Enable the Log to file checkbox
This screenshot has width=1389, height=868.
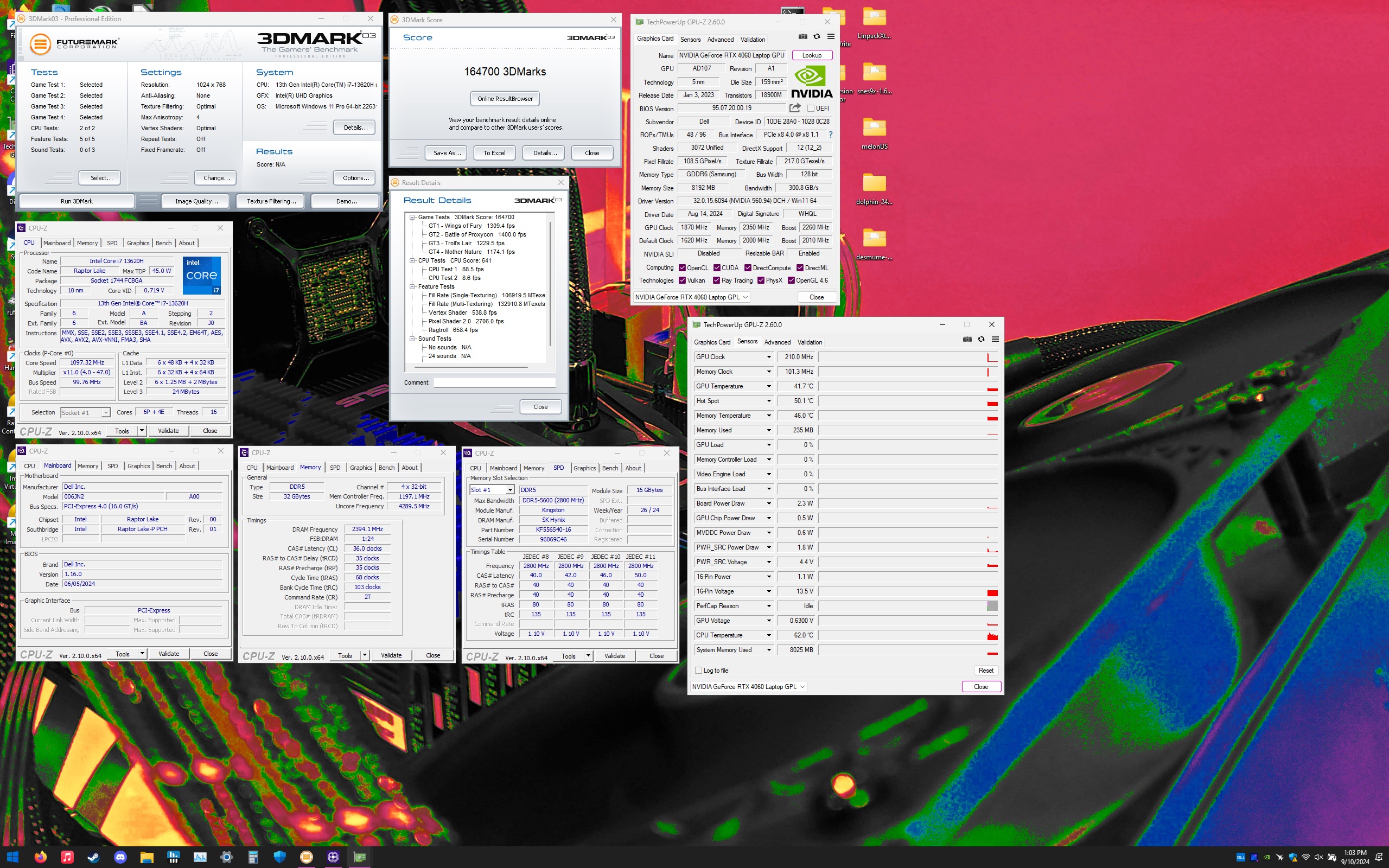click(698, 670)
